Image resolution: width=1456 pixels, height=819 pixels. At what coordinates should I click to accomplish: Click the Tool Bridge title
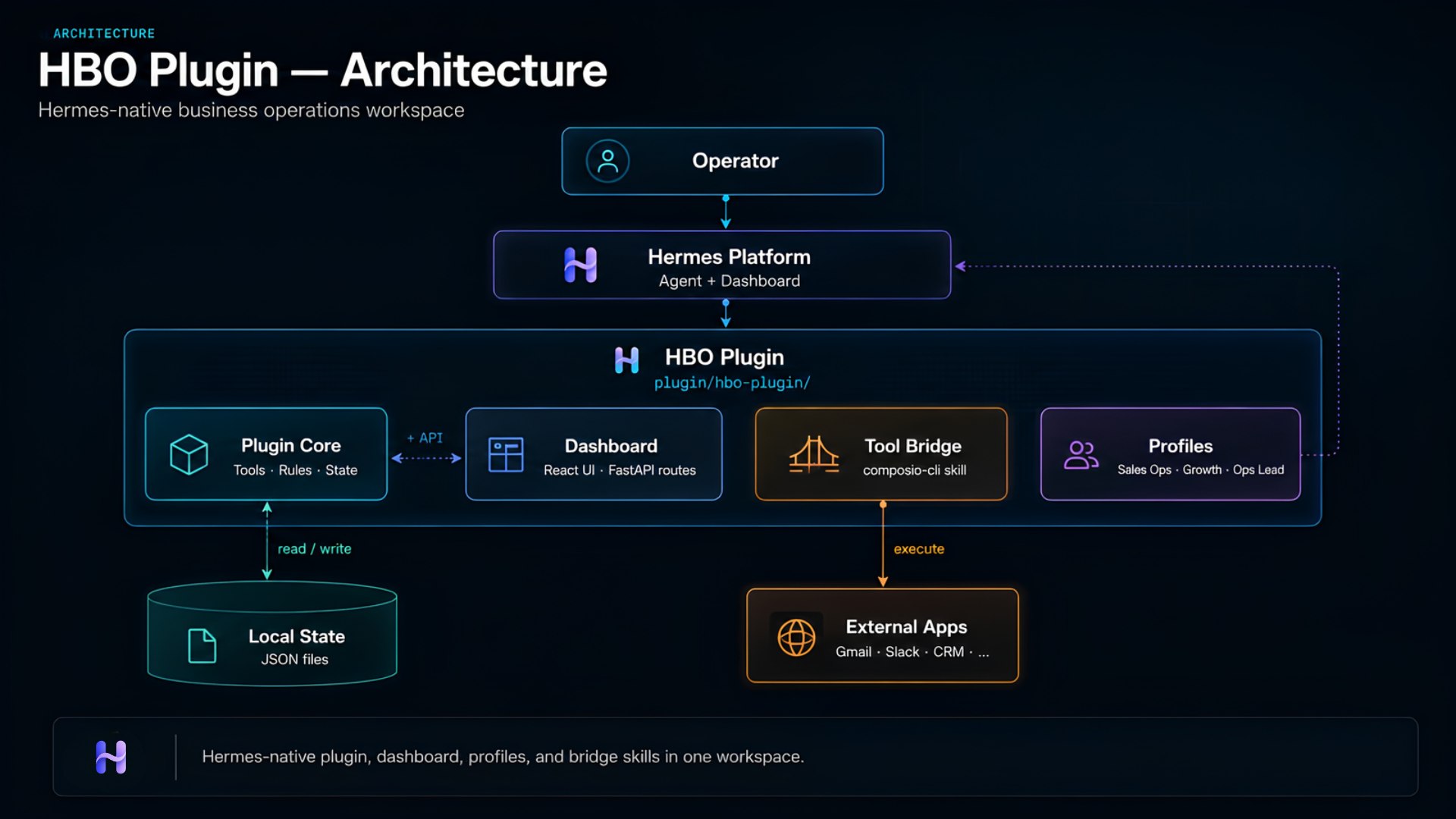click(913, 446)
